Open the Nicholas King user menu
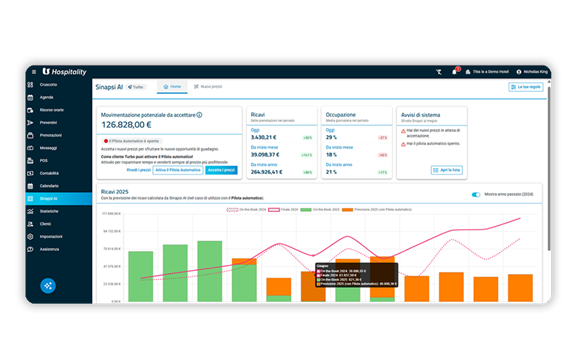The height and width of the screenshot is (362, 576). (x=532, y=72)
